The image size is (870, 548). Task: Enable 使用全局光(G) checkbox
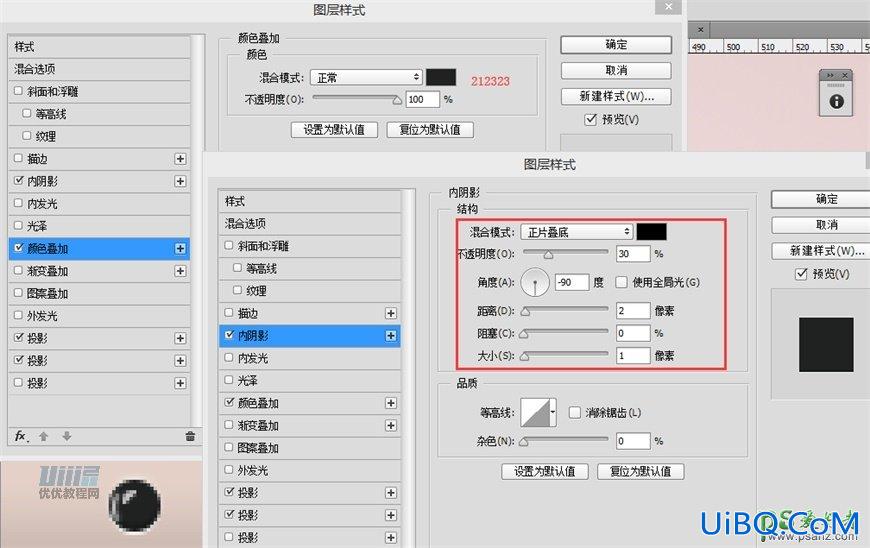pyautogui.click(x=621, y=282)
